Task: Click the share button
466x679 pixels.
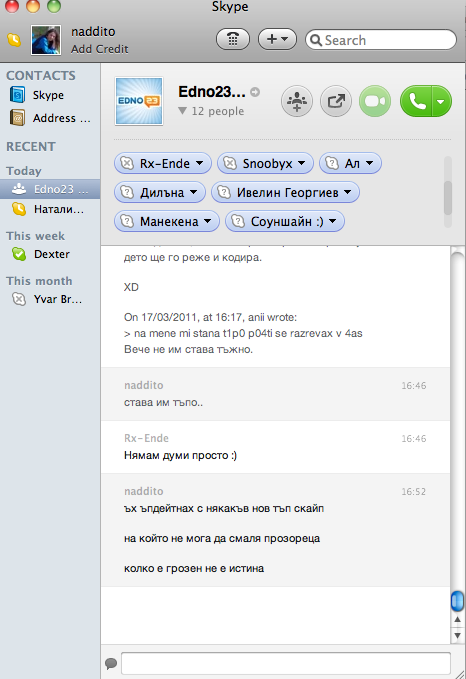Action: [336, 101]
